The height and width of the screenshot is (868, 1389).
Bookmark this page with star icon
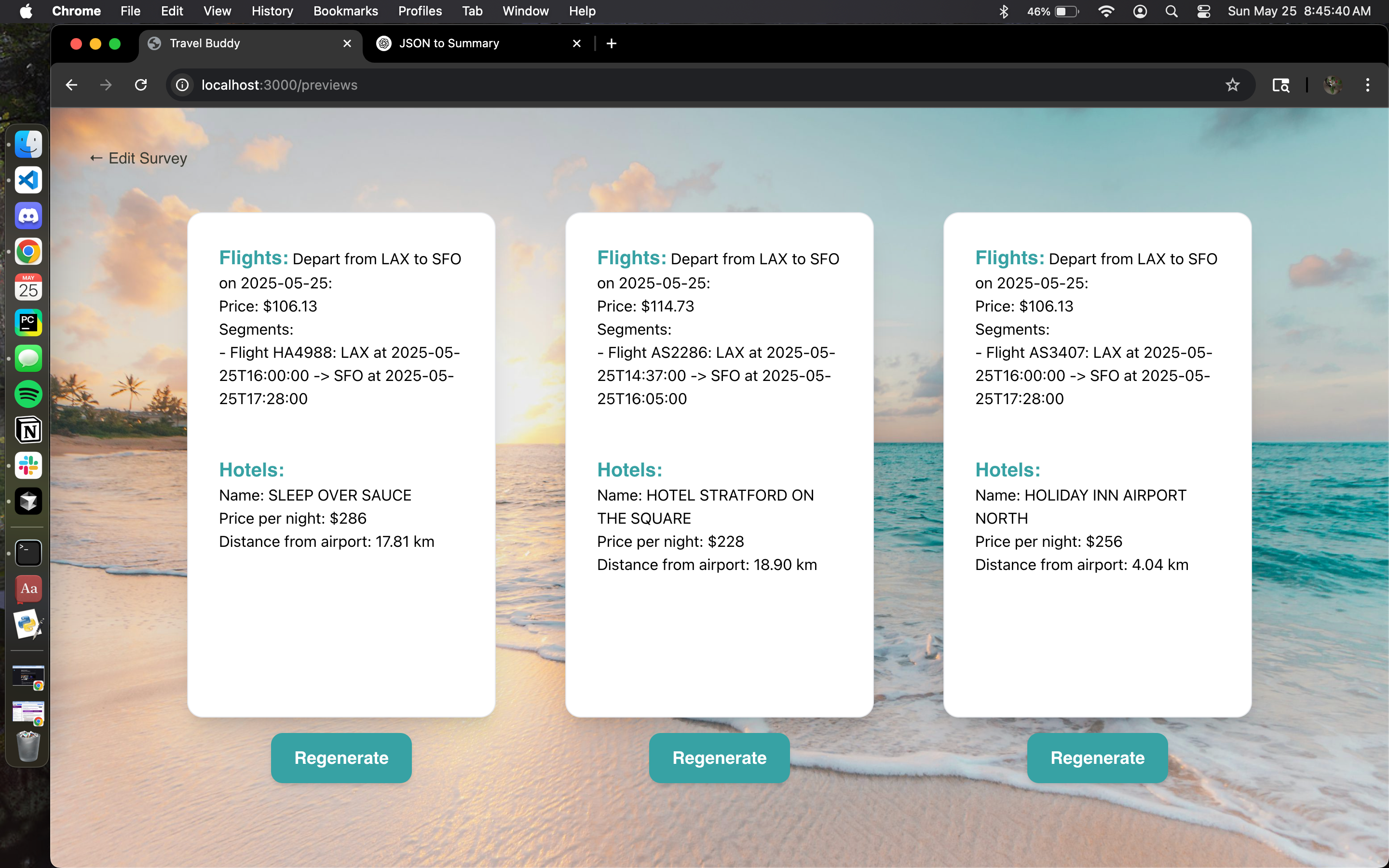click(1232, 85)
